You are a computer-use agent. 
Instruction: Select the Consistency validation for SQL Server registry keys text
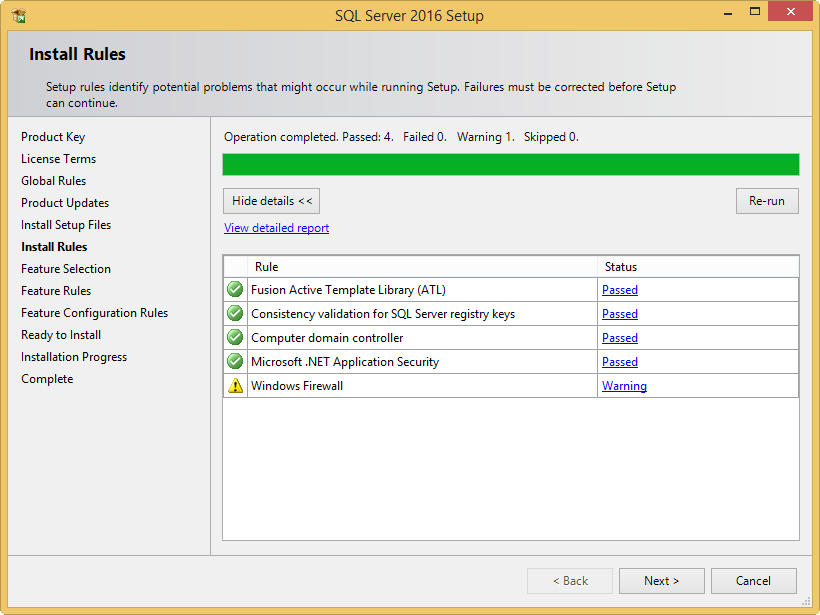[383, 314]
